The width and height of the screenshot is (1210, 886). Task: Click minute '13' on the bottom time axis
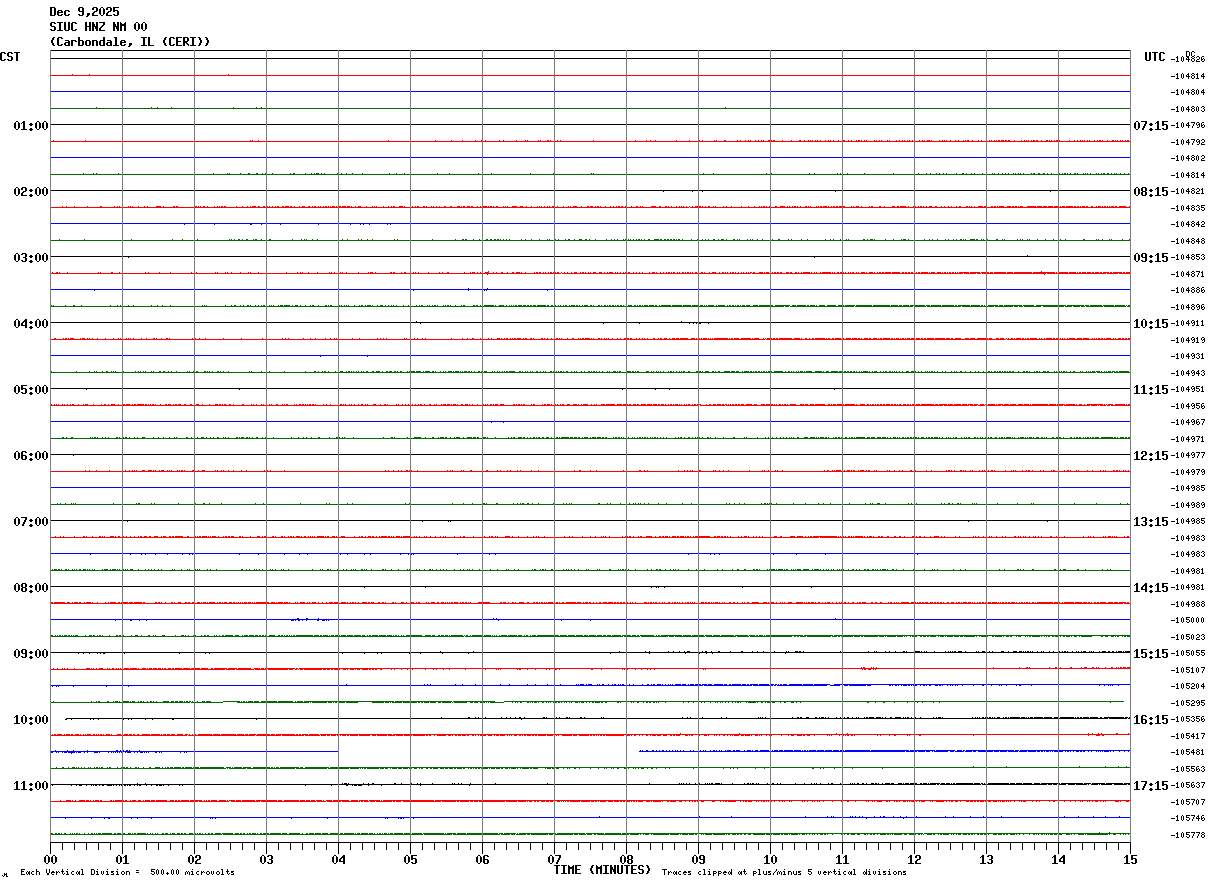[986, 859]
